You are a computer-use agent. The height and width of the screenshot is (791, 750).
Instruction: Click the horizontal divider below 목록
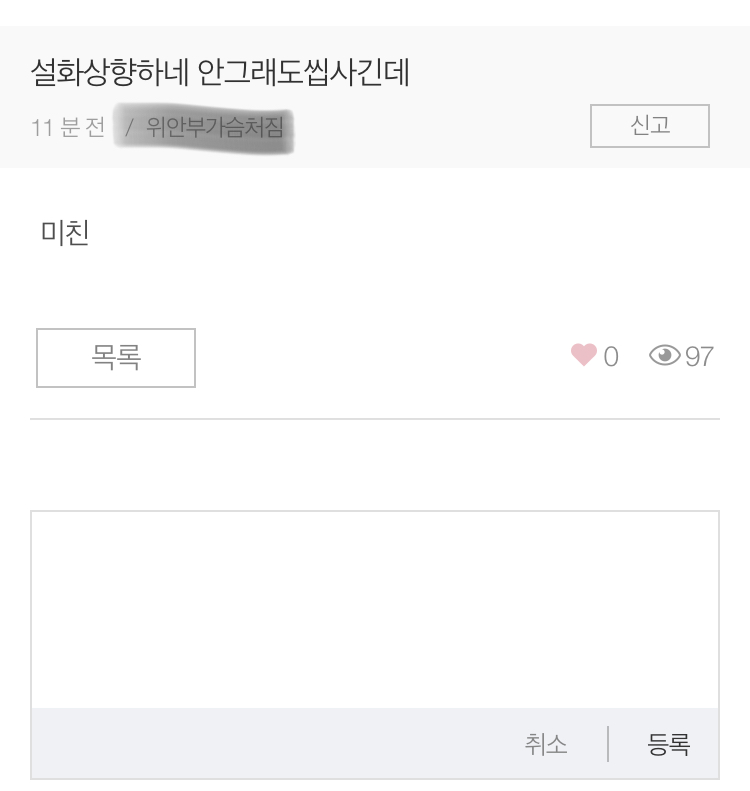point(375,419)
